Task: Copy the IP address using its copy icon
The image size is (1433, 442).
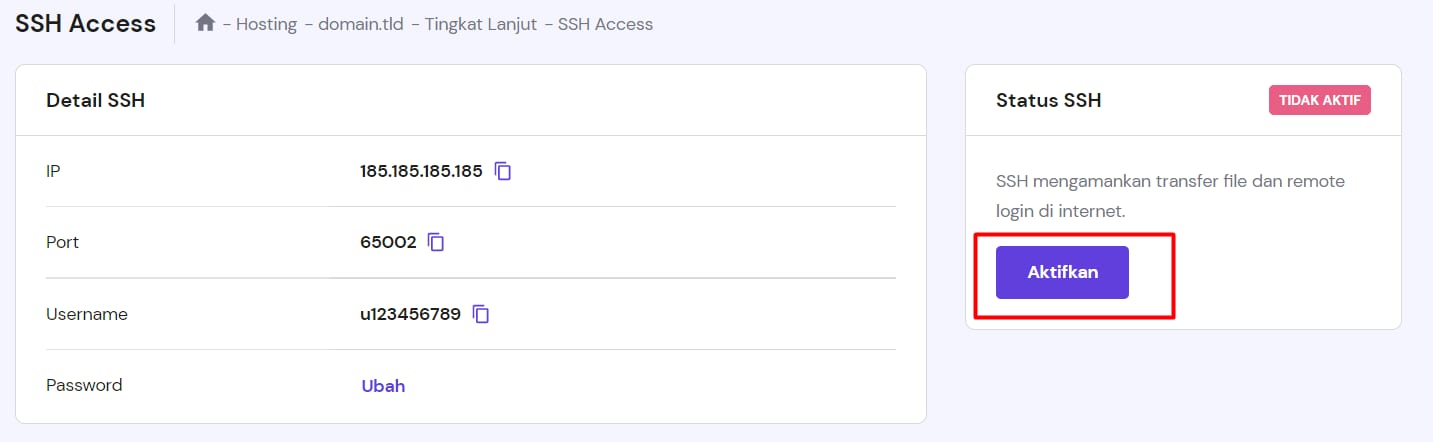Action: coord(503,171)
